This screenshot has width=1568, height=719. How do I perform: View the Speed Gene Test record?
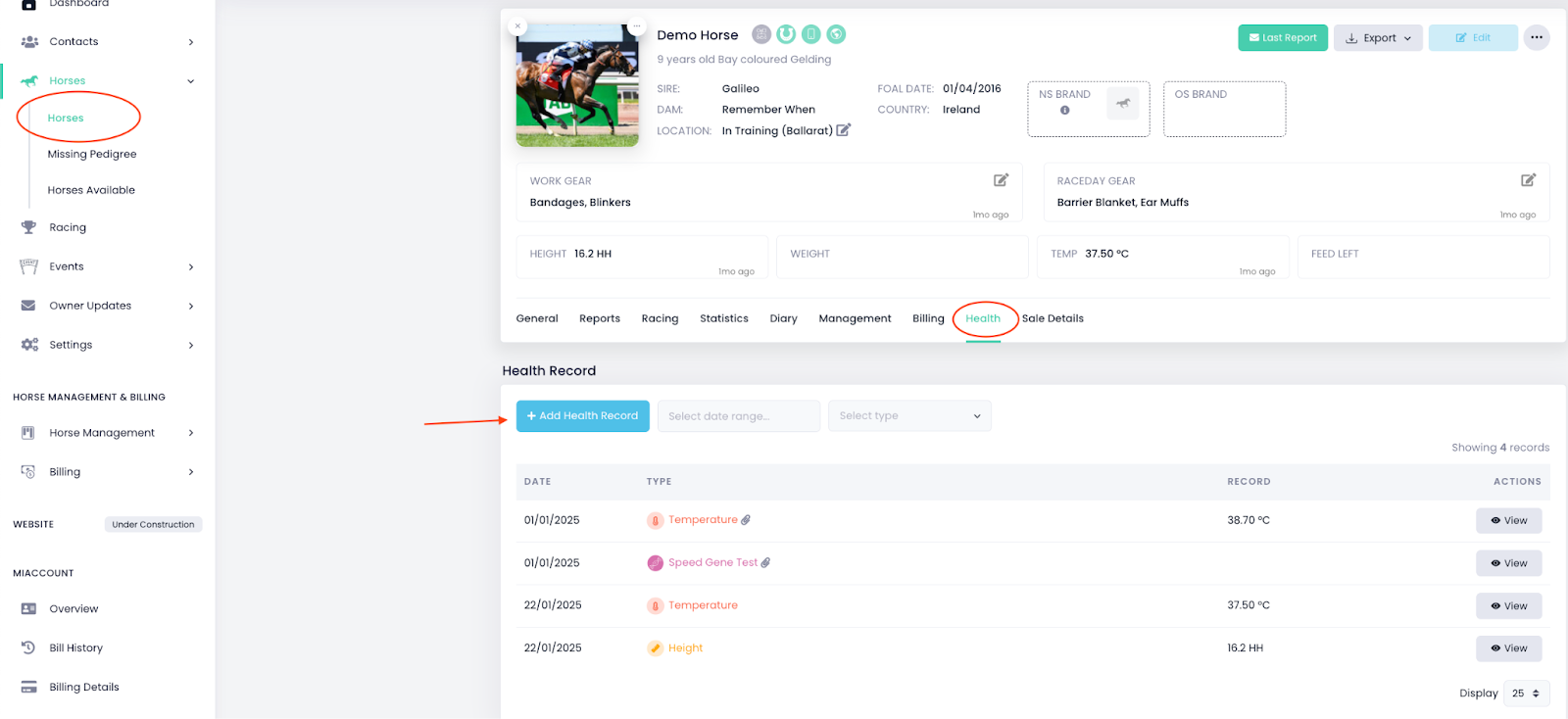coord(1508,563)
